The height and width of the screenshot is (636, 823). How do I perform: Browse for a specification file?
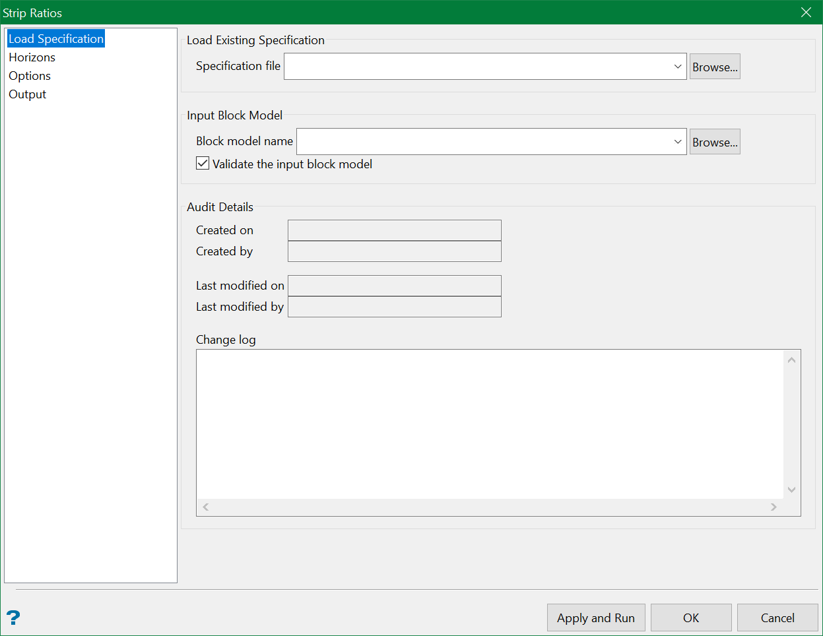click(x=714, y=67)
